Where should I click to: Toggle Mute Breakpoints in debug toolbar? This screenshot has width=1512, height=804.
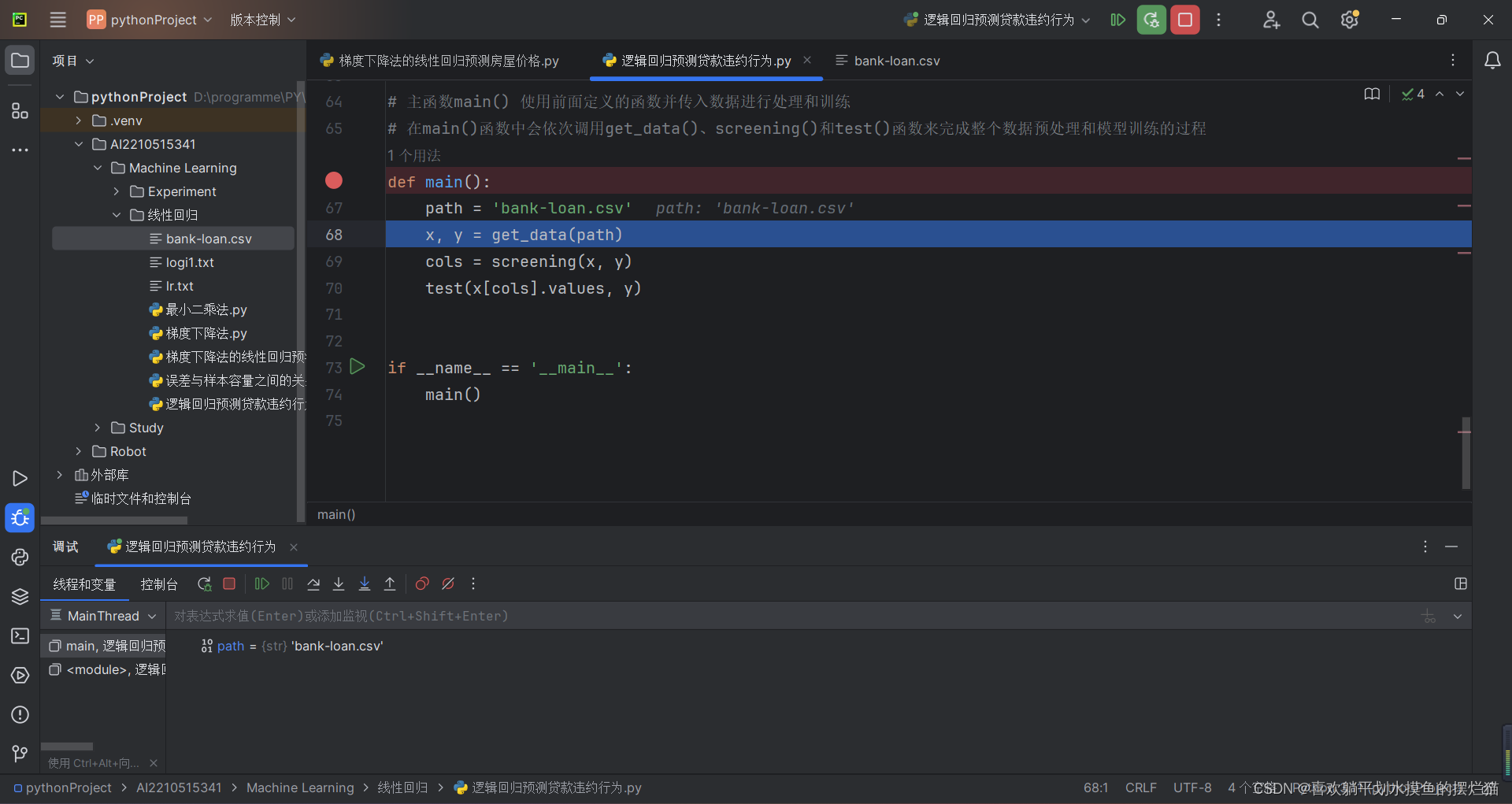[x=448, y=584]
